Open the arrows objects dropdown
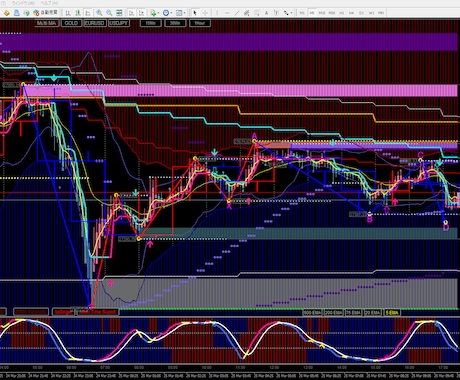 pos(288,13)
